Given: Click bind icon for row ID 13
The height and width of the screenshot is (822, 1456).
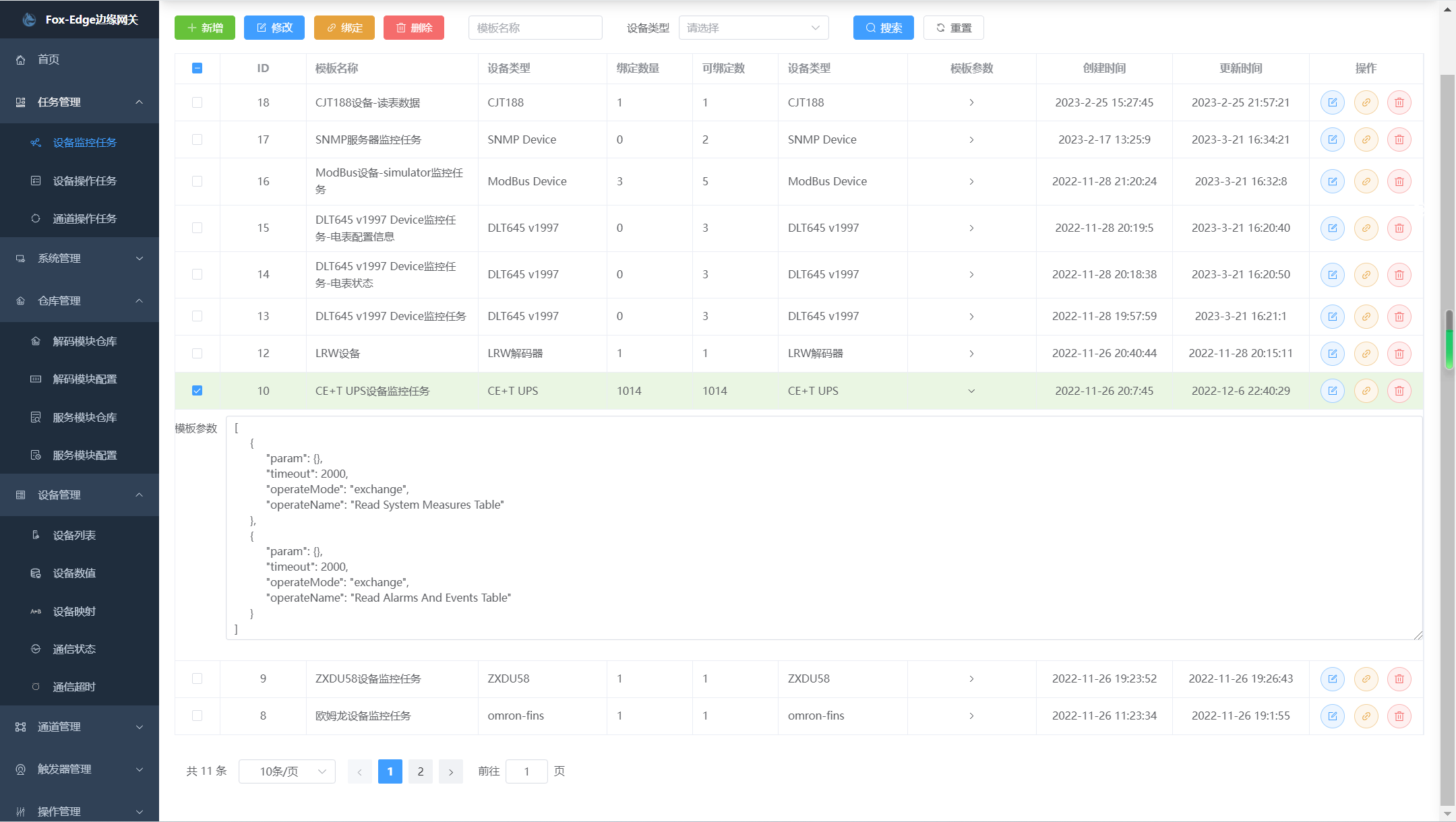Looking at the screenshot, I should (1366, 316).
